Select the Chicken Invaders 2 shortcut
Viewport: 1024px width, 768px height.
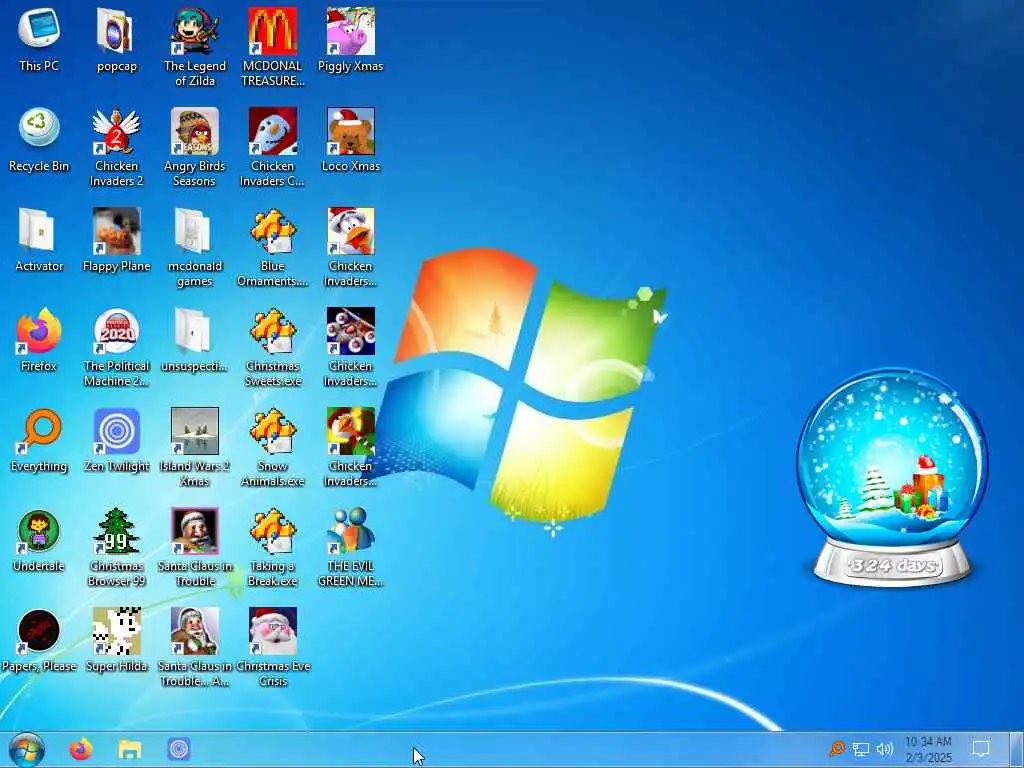pyautogui.click(x=116, y=147)
